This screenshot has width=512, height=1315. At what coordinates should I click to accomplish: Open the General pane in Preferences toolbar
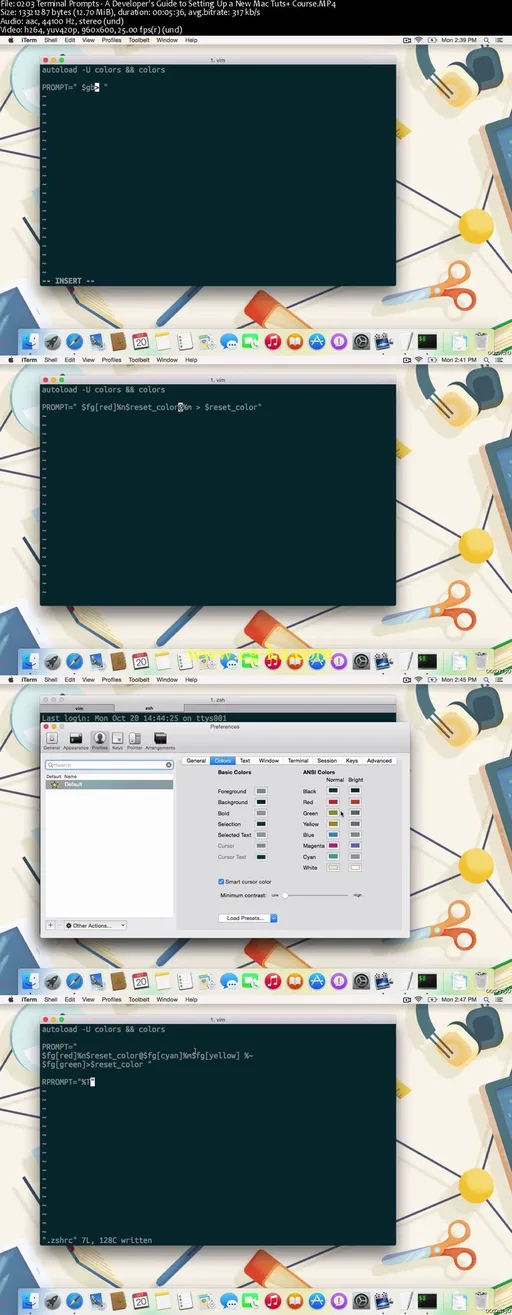[x=52, y=740]
